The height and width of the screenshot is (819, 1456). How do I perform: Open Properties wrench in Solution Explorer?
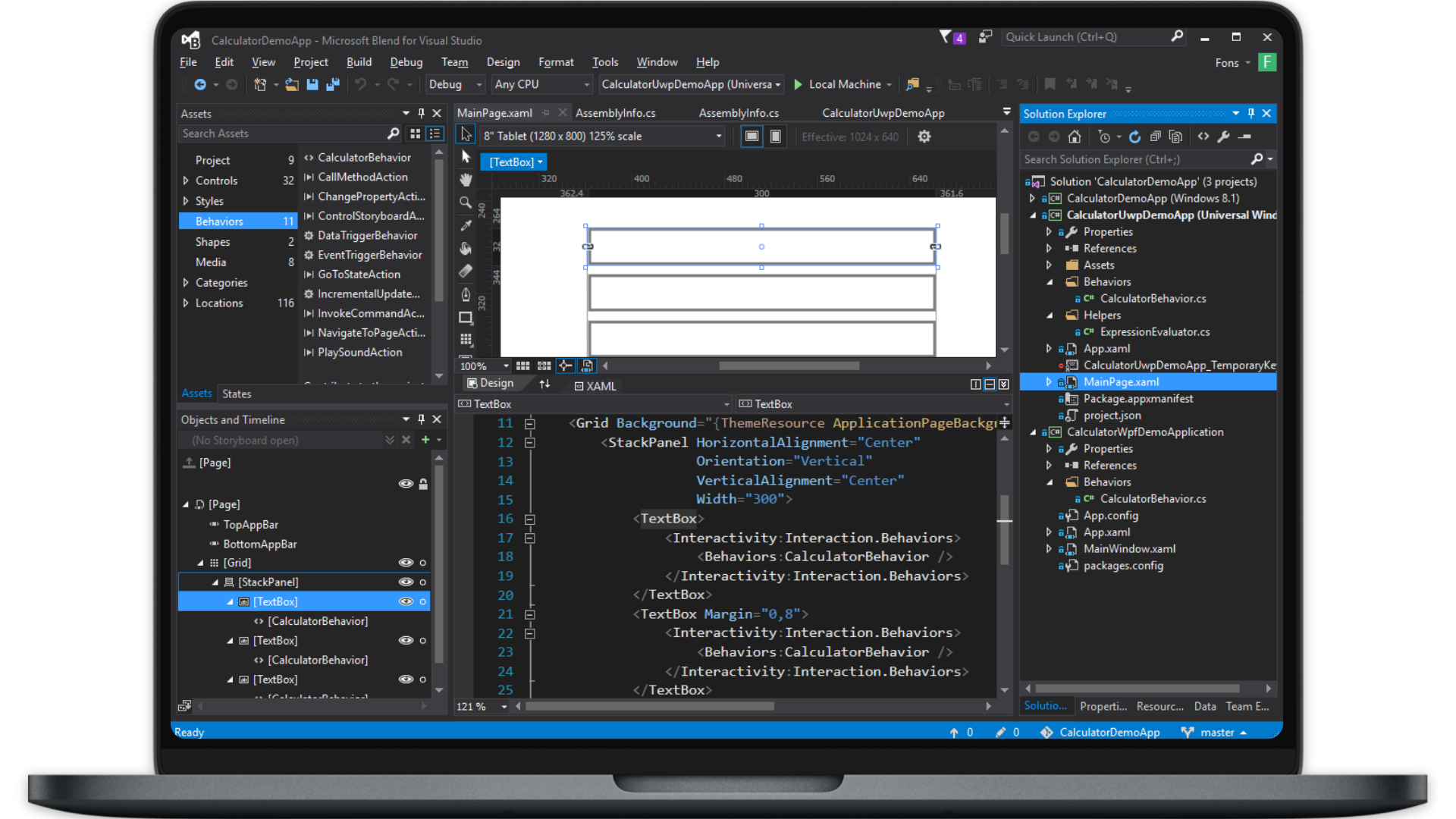pyautogui.click(x=1223, y=136)
